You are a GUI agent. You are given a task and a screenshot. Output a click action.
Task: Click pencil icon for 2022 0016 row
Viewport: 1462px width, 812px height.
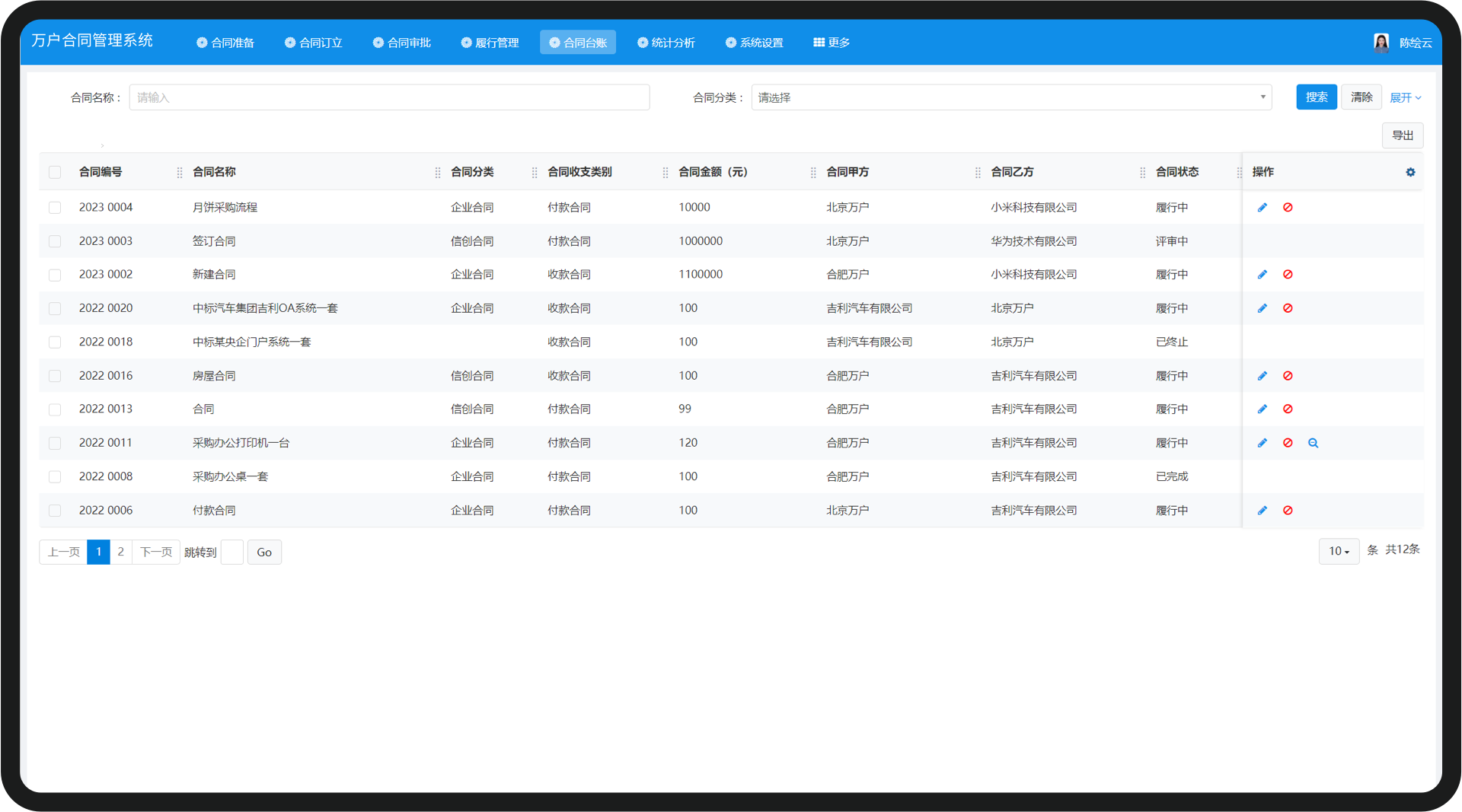click(x=1262, y=376)
